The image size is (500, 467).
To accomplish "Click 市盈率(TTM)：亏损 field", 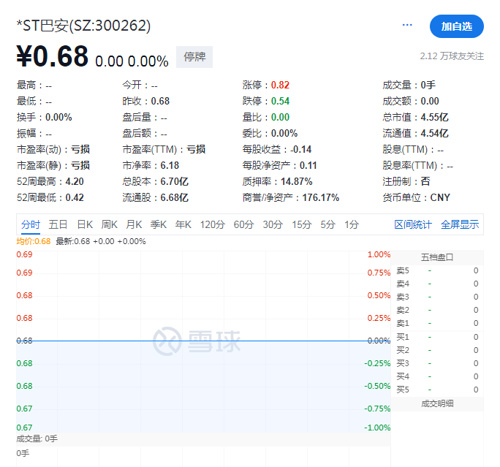I will coord(164,149).
